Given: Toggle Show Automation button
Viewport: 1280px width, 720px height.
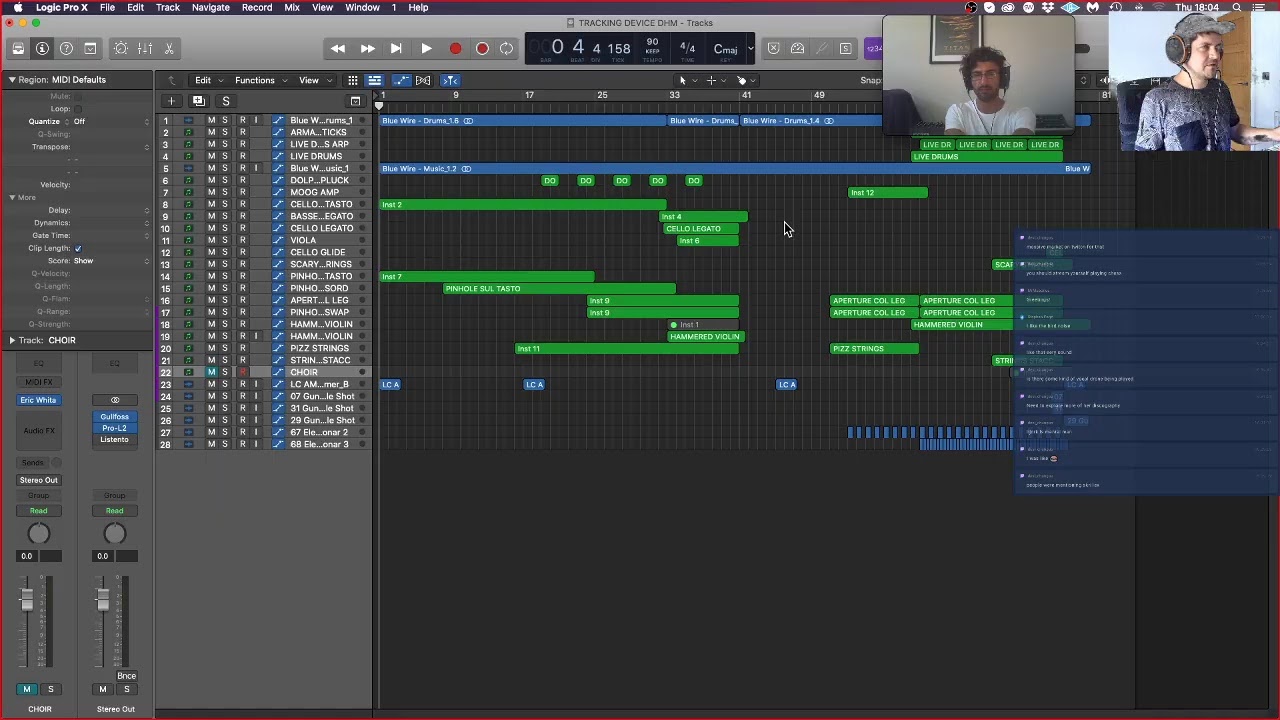Looking at the screenshot, I should (x=401, y=80).
